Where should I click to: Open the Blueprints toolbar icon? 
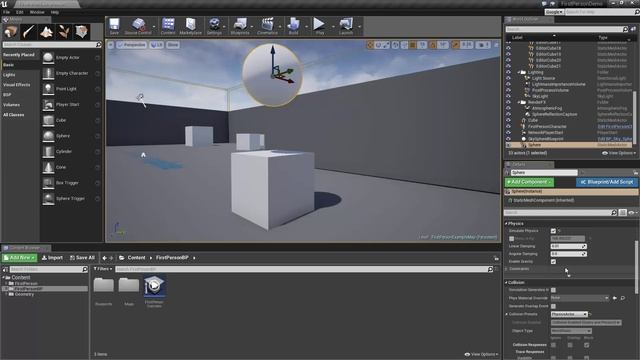pos(240,26)
